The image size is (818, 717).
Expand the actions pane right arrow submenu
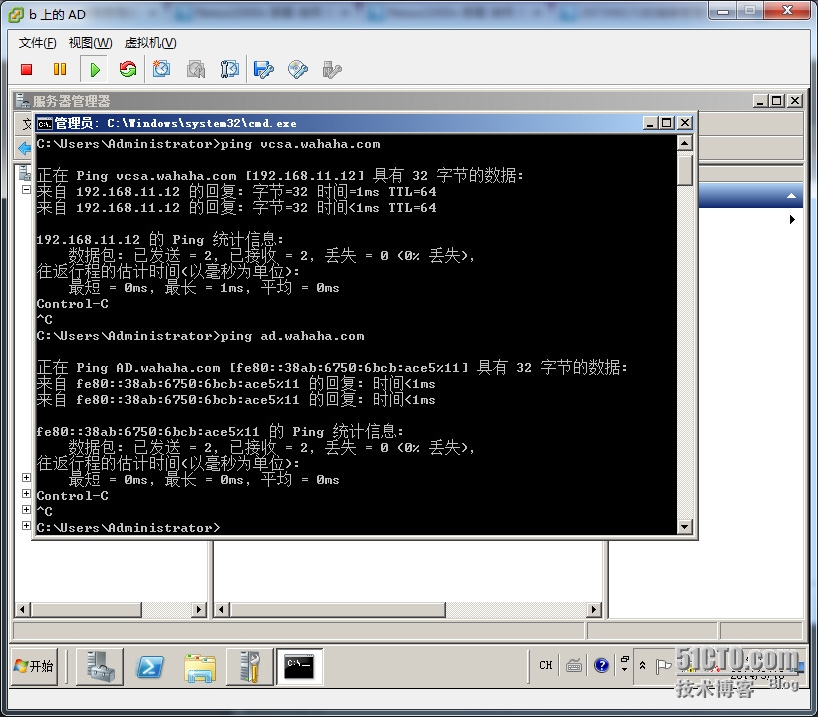tap(792, 220)
